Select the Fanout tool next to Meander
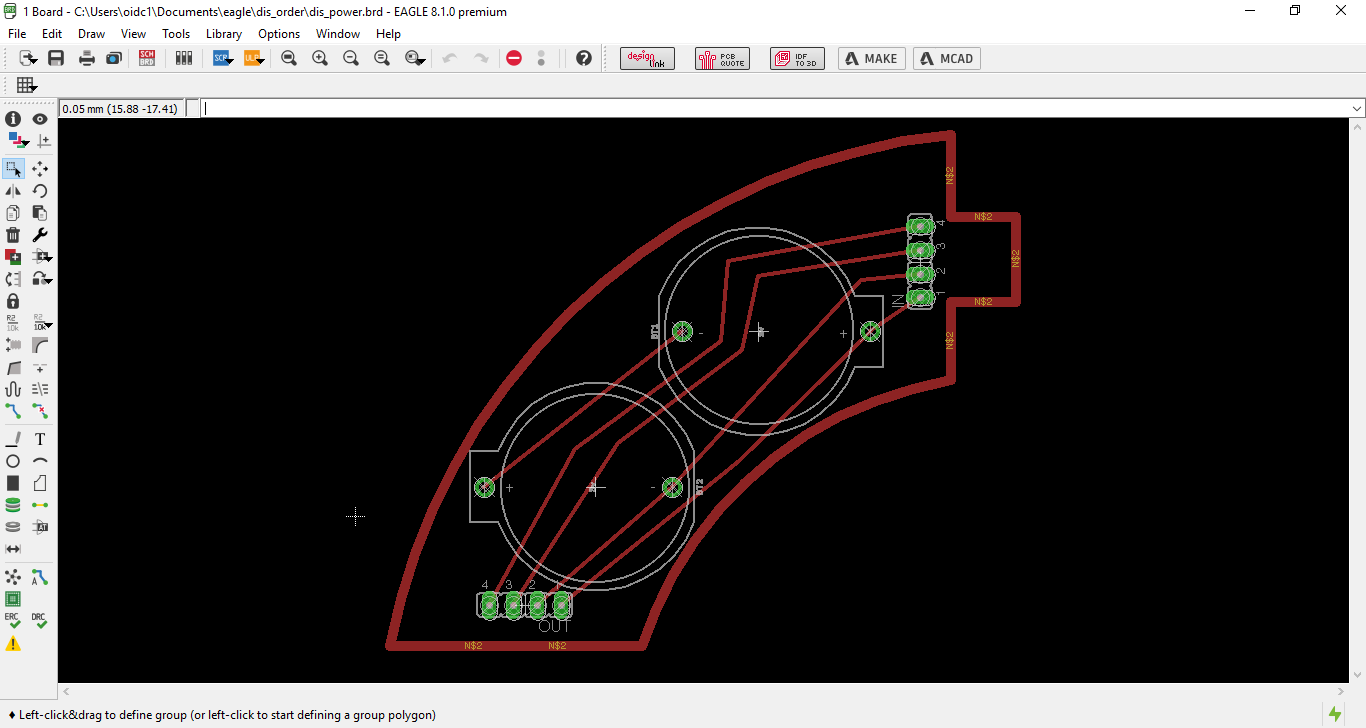Screen dimensions: 1366x728 40,389
